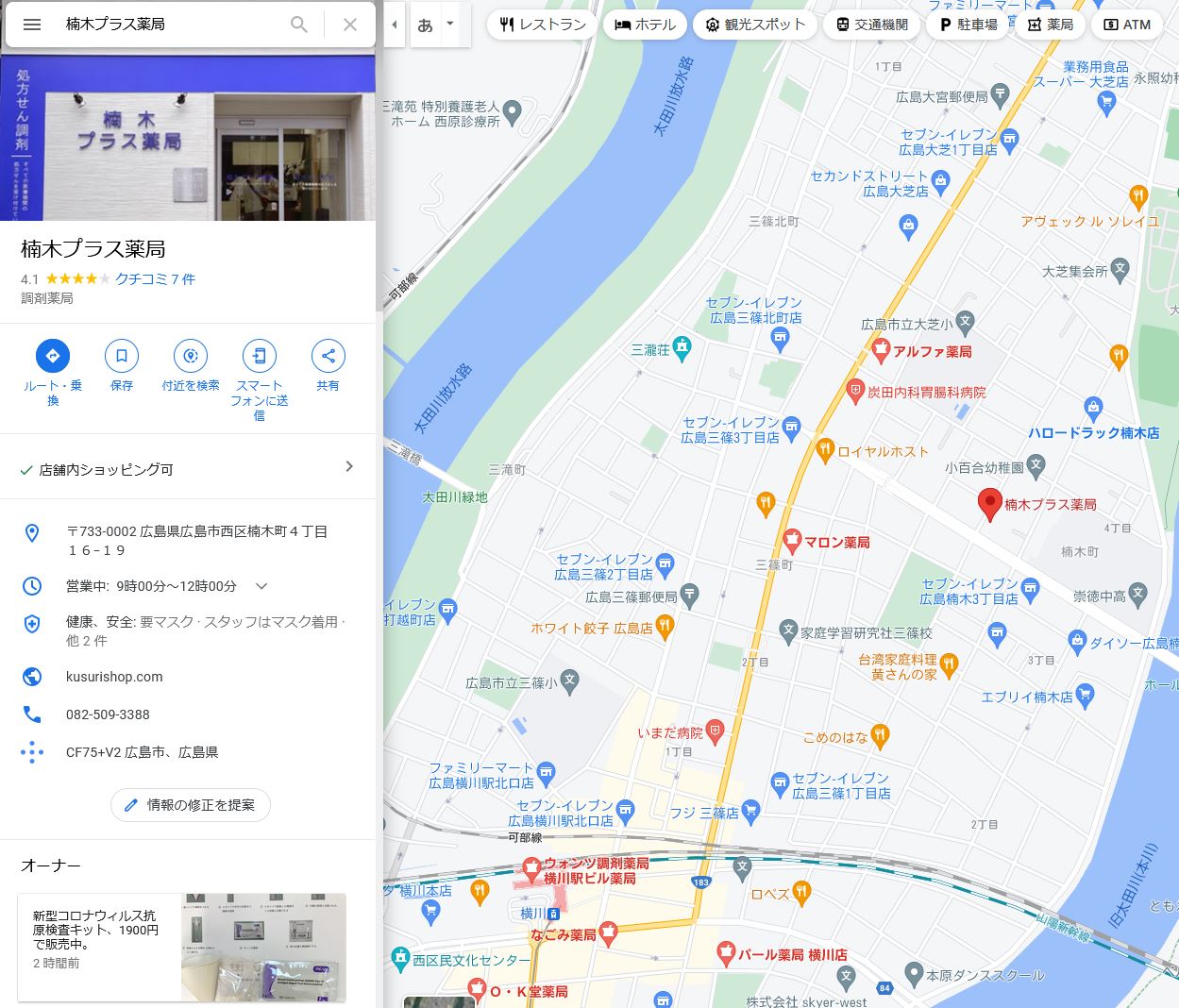
Task: Expand the business hours chevron
Action: pos(261,586)
